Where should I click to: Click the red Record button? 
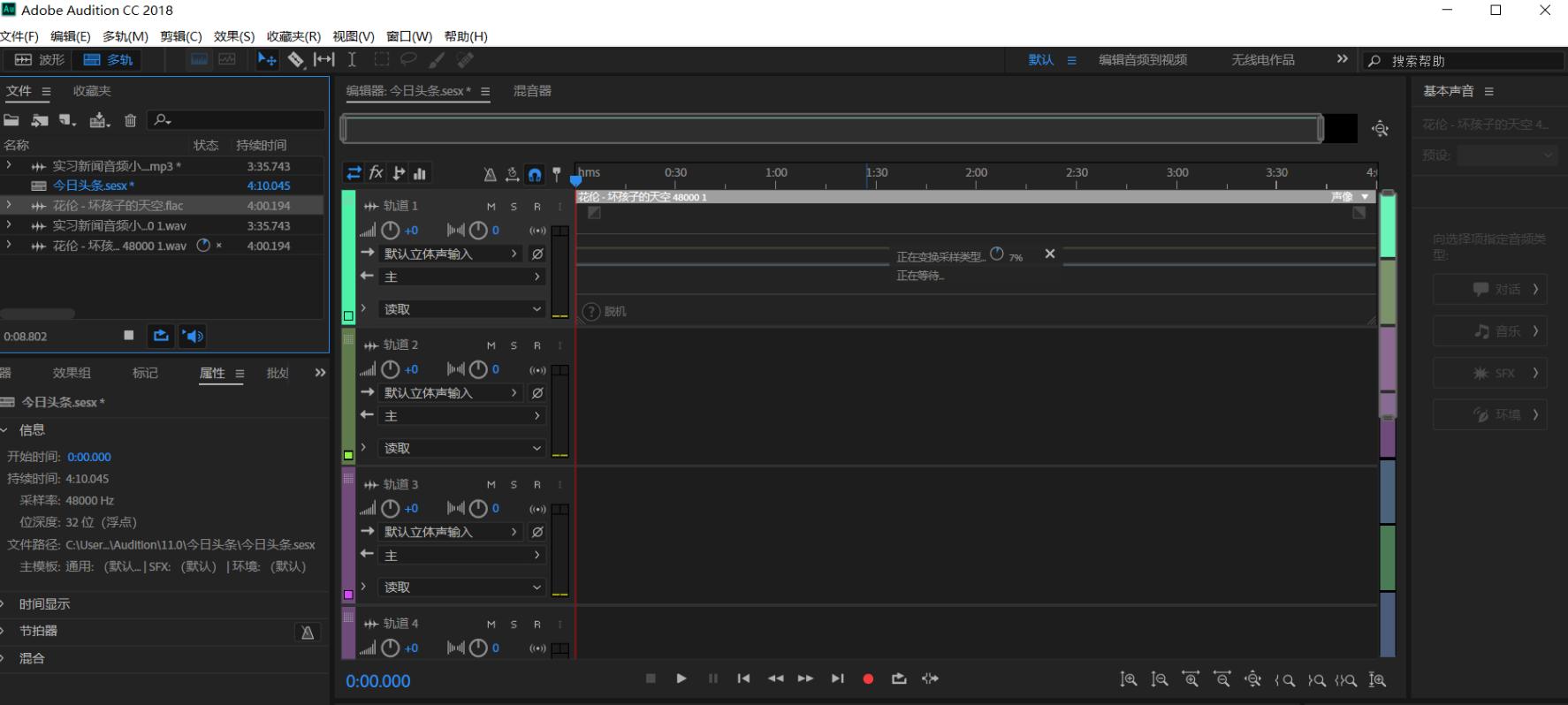[868, 678]
